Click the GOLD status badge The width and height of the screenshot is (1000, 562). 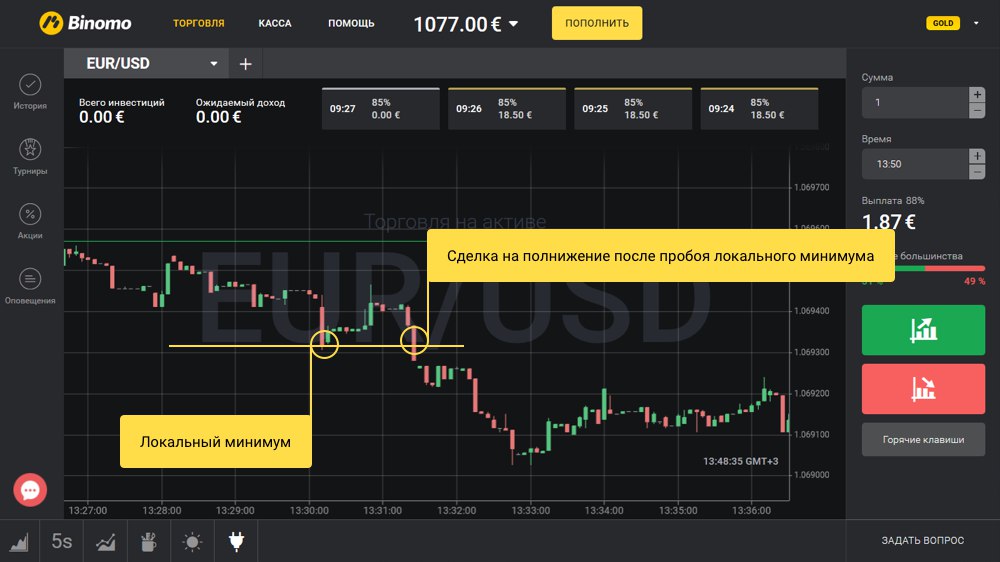943,23
